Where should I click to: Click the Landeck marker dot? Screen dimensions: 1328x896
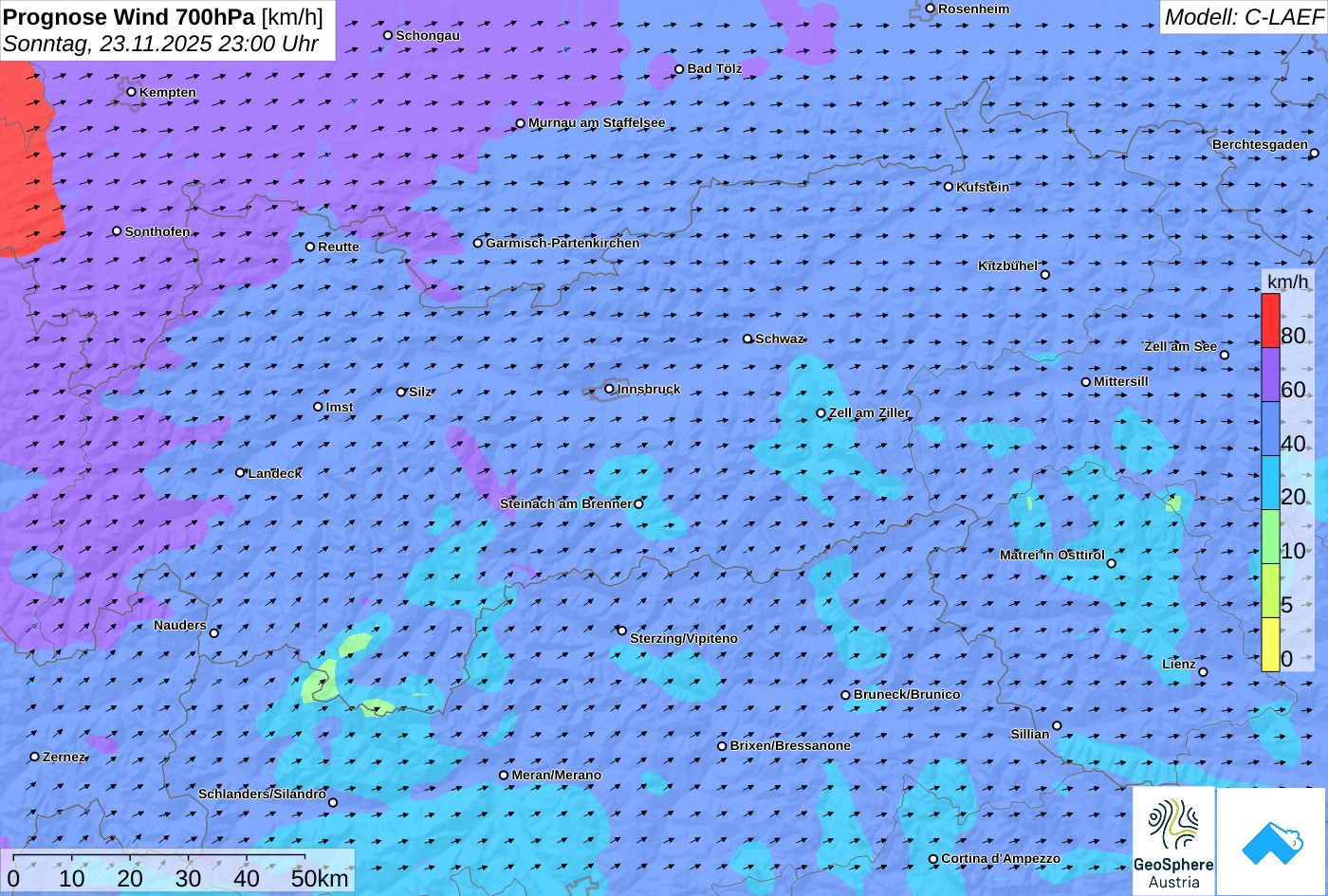[x=240, y=472]
